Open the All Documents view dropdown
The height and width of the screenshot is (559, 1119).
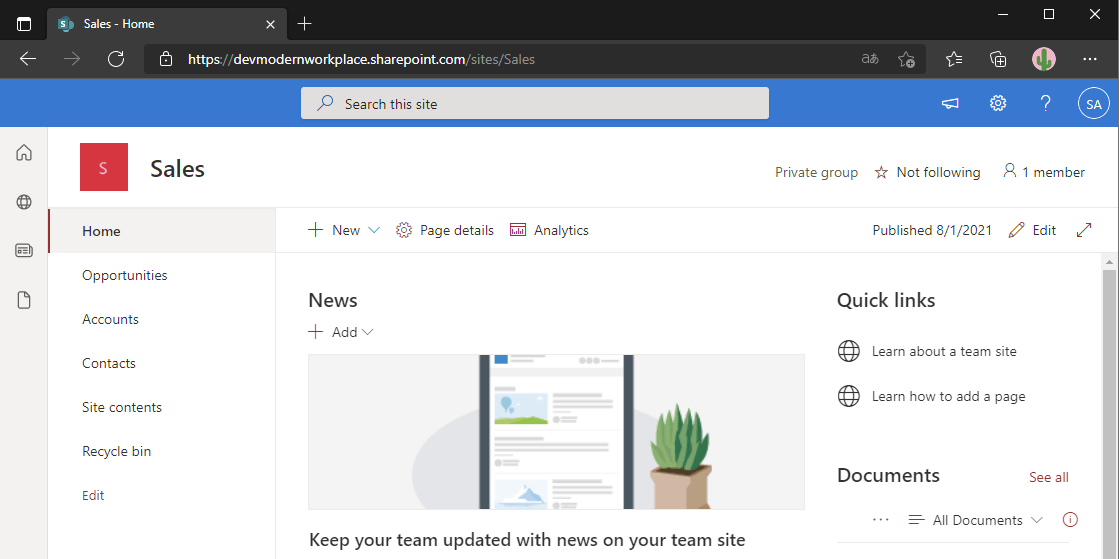pos(975,520)
